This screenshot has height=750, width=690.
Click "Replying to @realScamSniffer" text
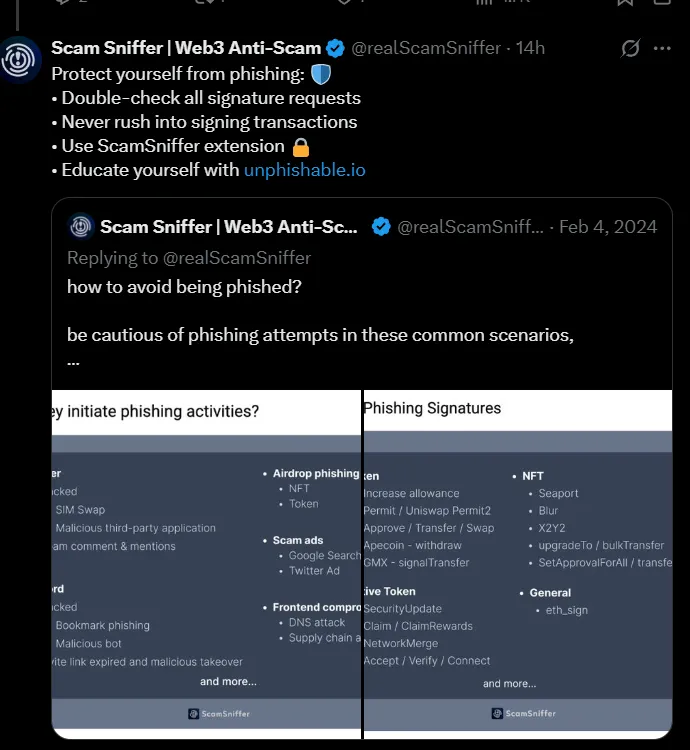click(x=189, y=258)
